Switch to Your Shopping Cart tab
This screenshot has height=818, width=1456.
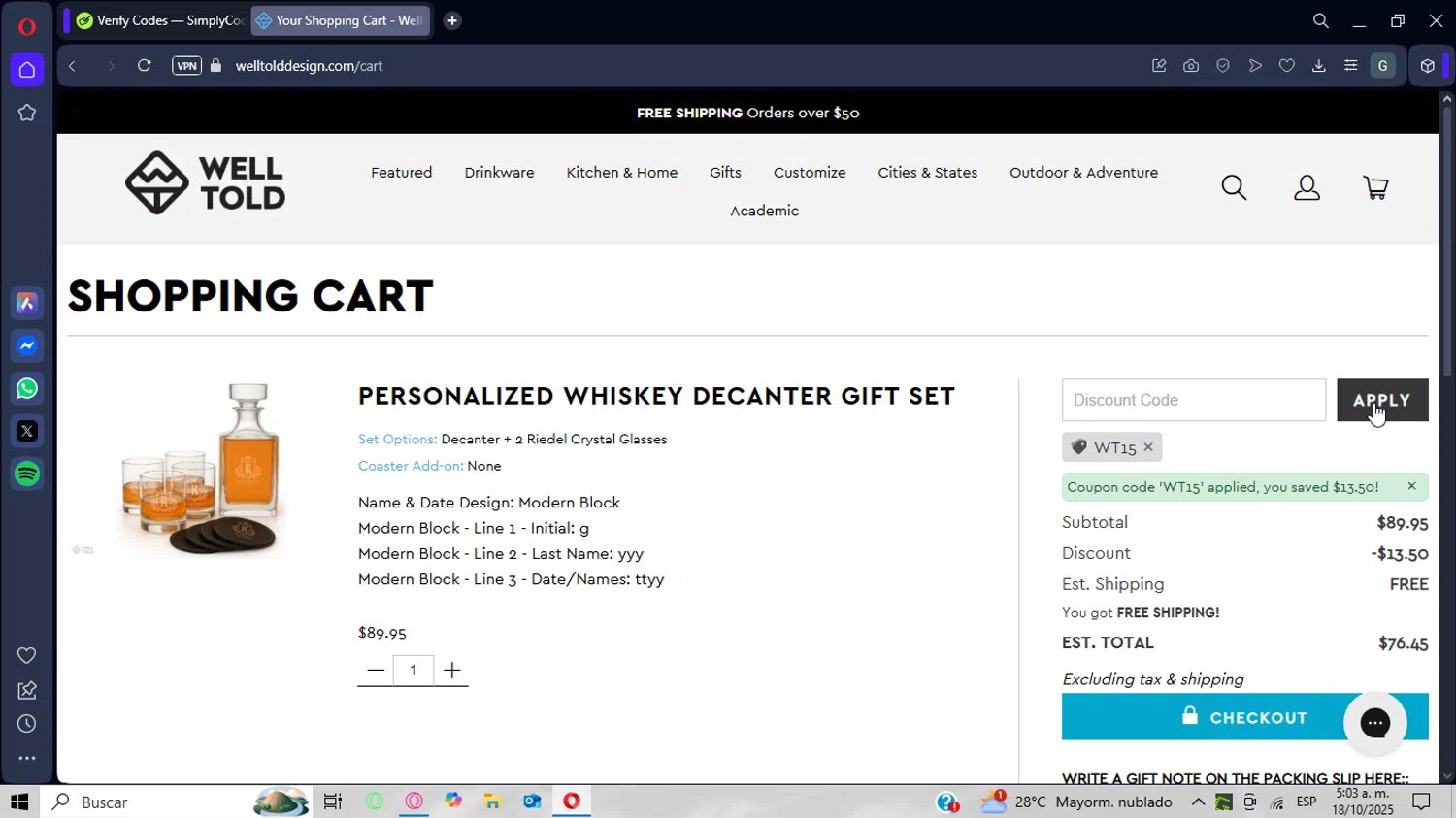(x=340, y=20)
